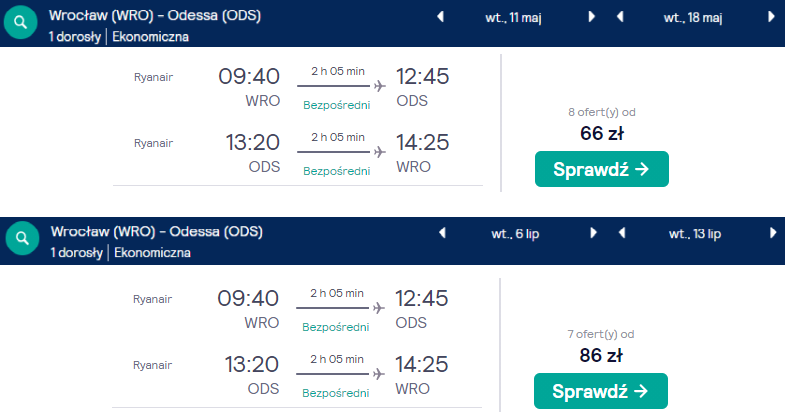
Task: Go to the day after wt., 18 maj
Action: pyautogui.click(x=771, y=17)
